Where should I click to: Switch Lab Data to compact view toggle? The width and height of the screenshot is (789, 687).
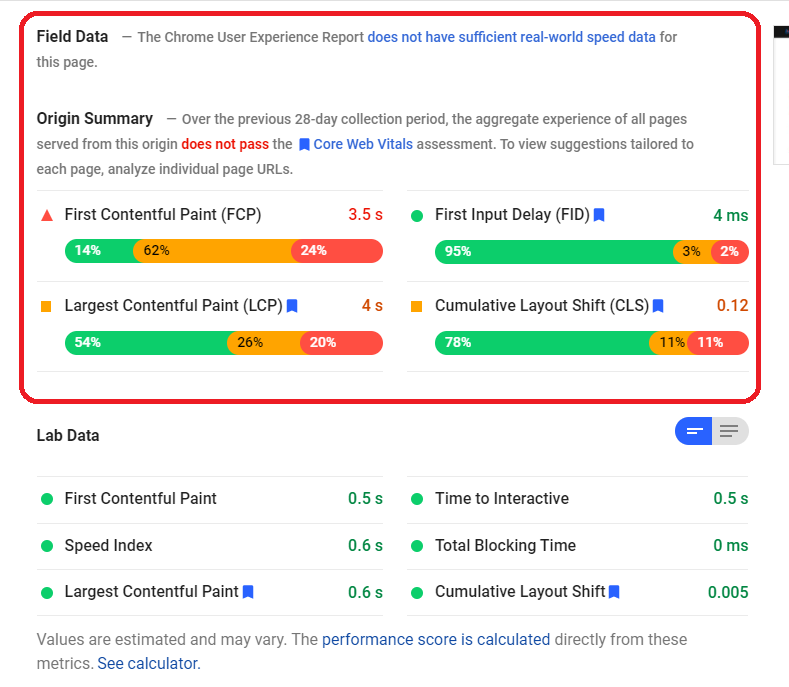click(693, 431)
